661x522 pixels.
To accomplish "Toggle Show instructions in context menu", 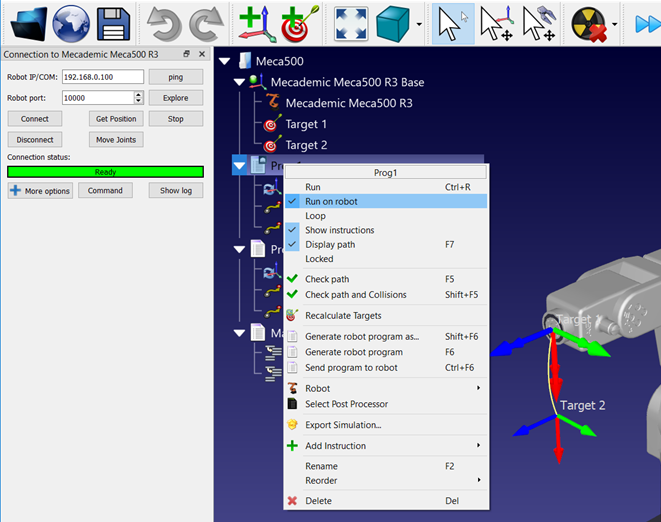I will click(339, 230).
